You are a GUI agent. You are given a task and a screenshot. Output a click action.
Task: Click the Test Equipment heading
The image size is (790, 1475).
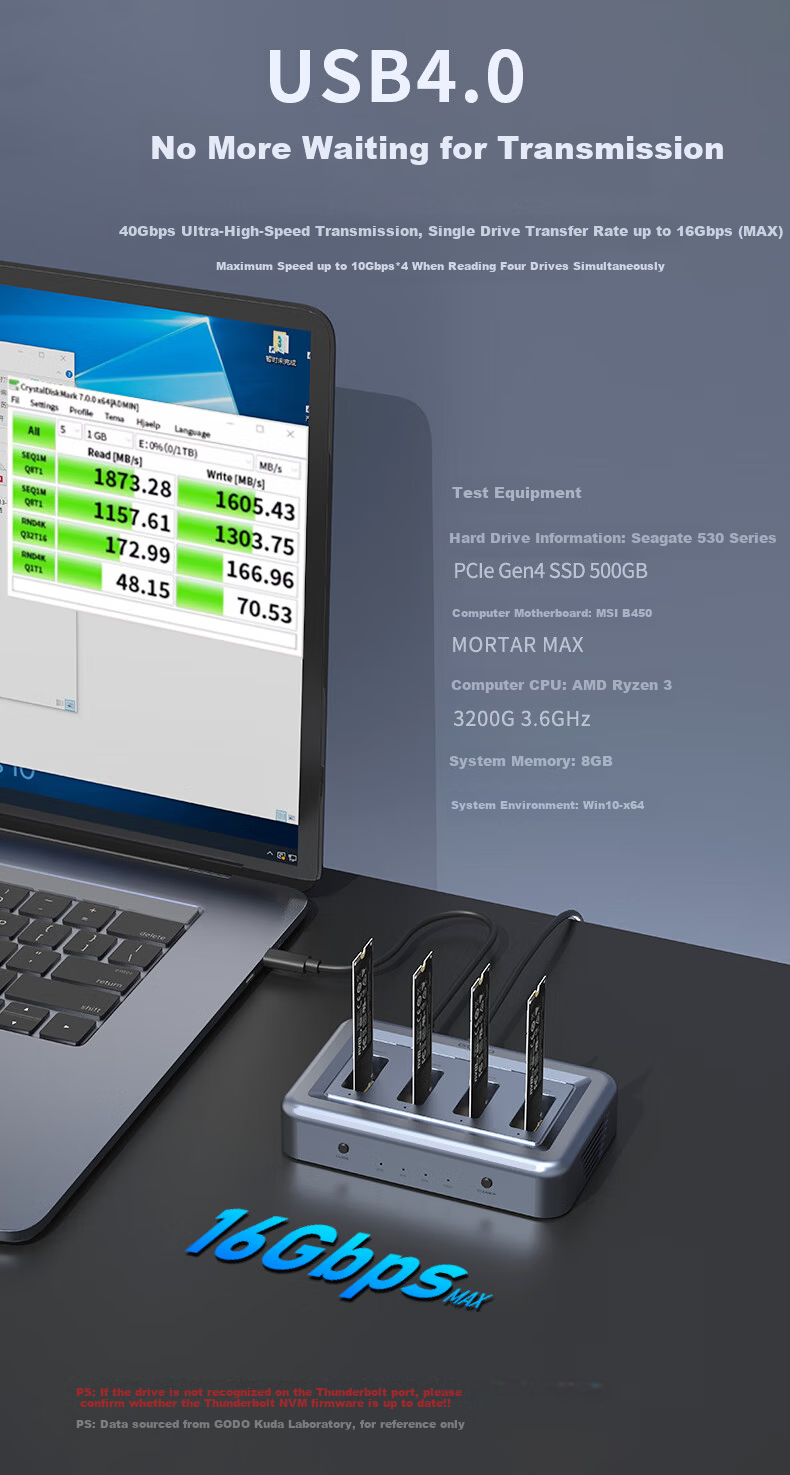(x=516, y=493)
